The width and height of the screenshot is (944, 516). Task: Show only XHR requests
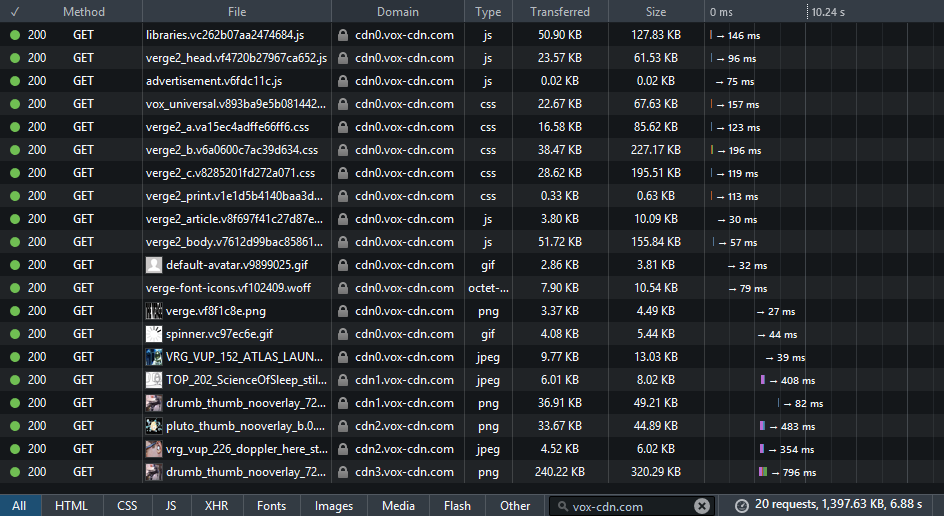(216, 506)
